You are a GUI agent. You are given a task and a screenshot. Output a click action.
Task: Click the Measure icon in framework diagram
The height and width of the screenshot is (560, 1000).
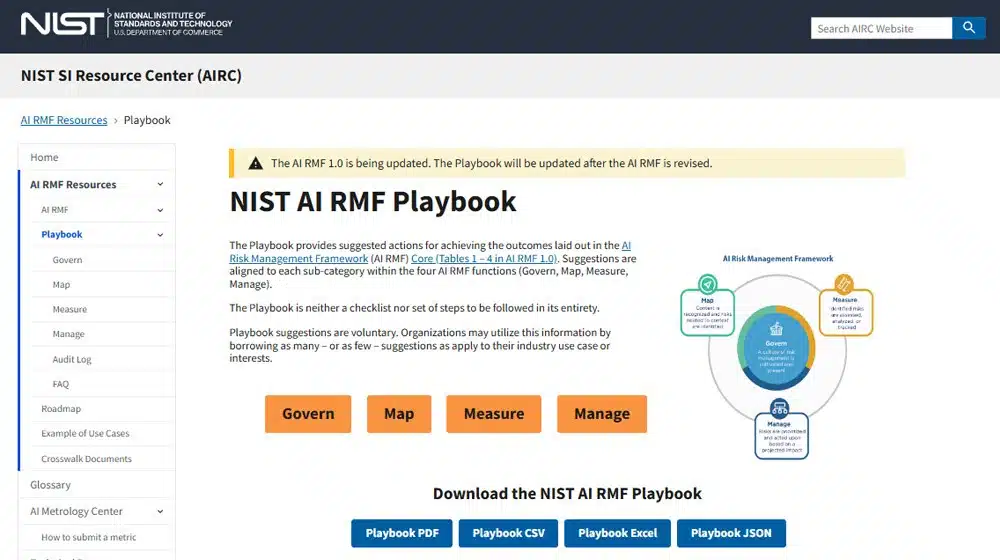tap(844, 283)
